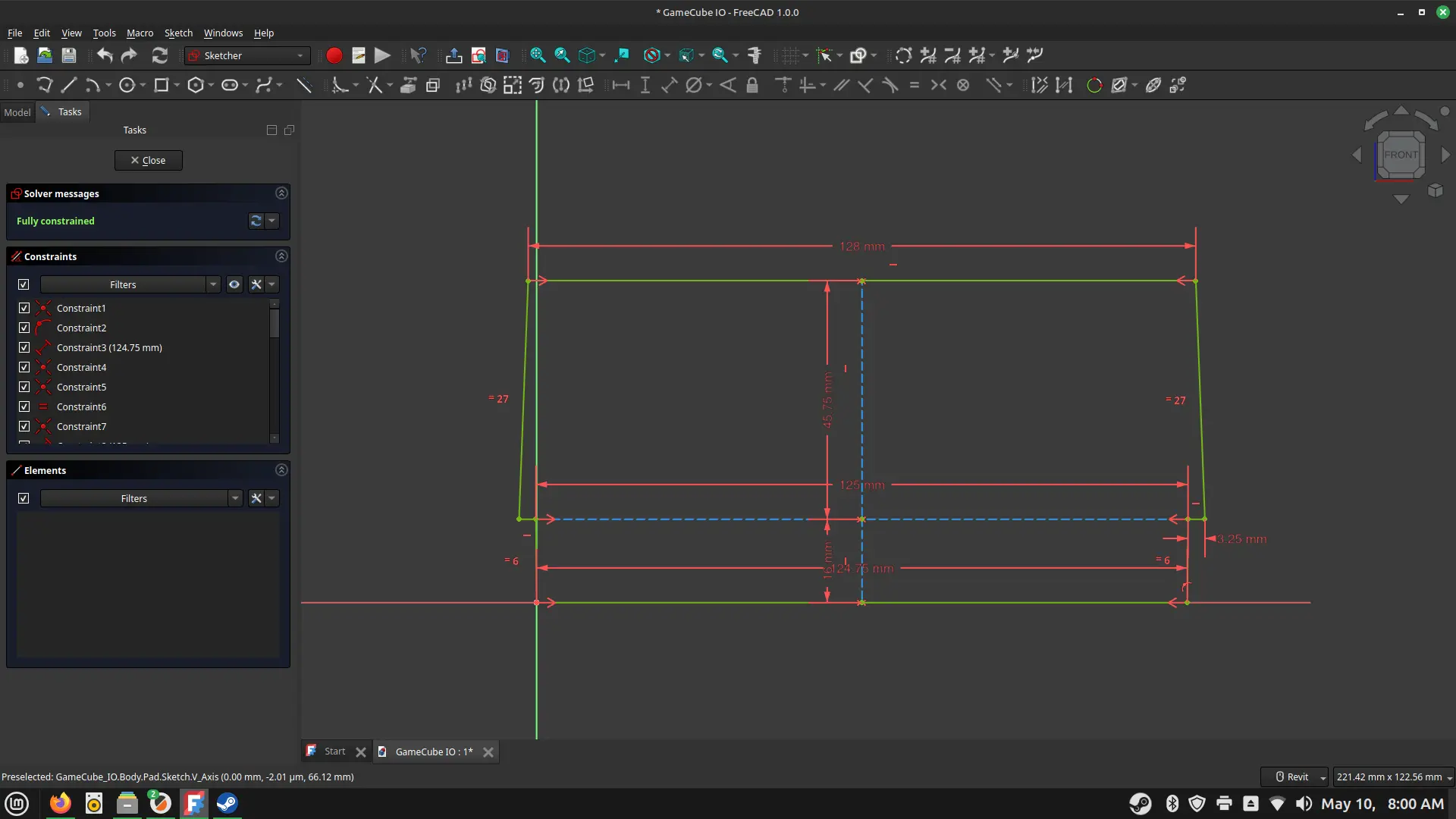Screen dimensions: 1456x819
Task: Toggle construction geometry mode
Action: (x=304, y=85)
